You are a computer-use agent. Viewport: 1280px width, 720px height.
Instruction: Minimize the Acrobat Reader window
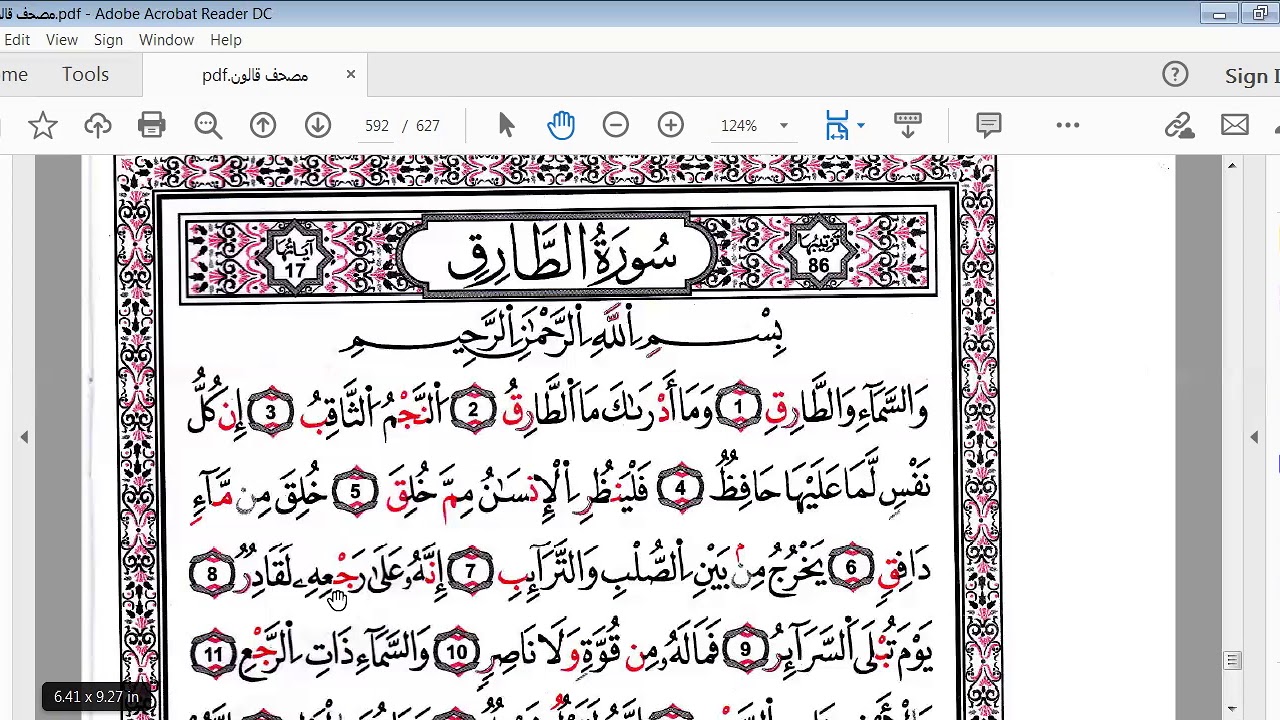click(1219, 14)
